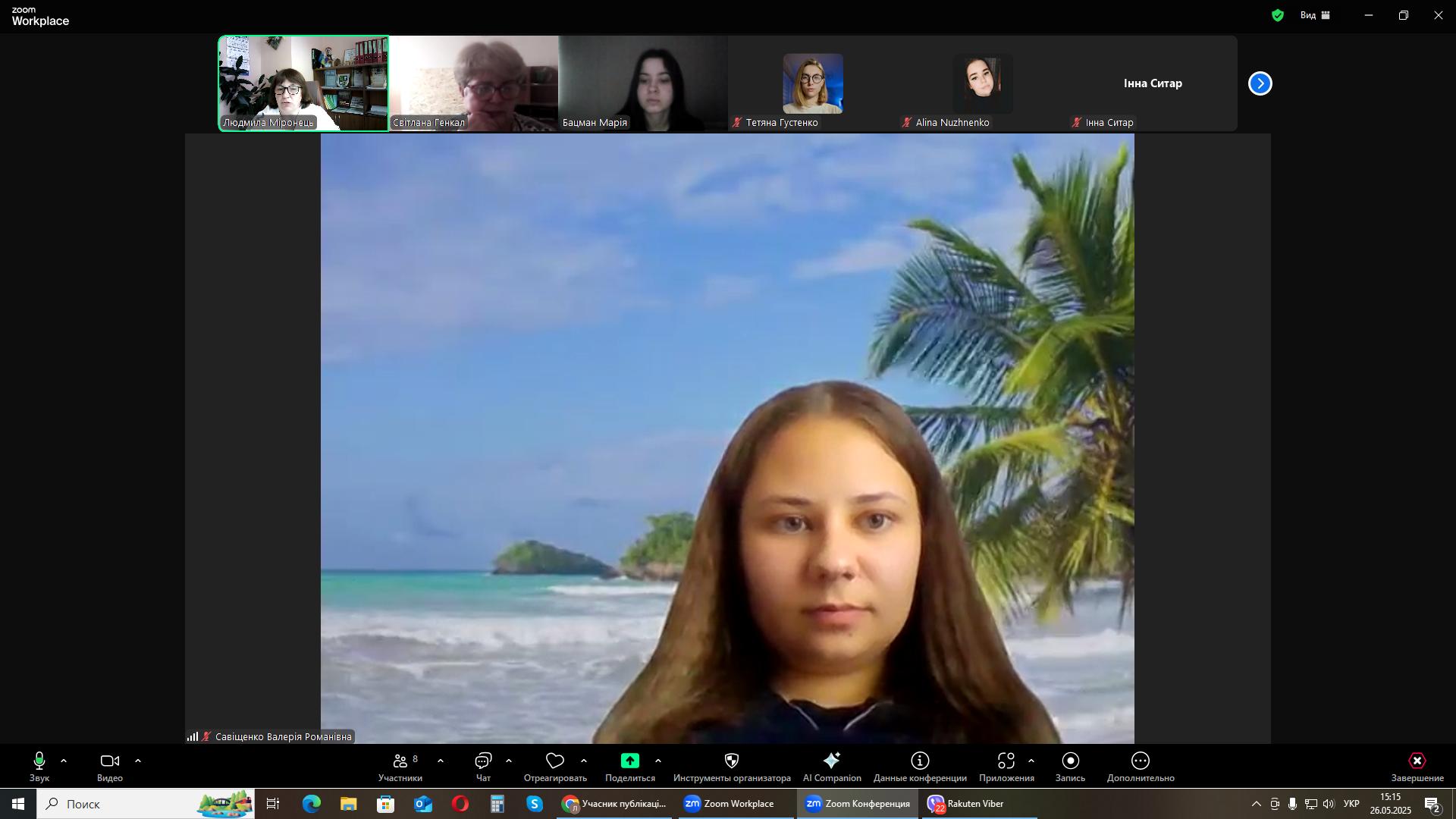Mute microphone using Звук button
Screen dimensions: 1456x819
[39, 767]
